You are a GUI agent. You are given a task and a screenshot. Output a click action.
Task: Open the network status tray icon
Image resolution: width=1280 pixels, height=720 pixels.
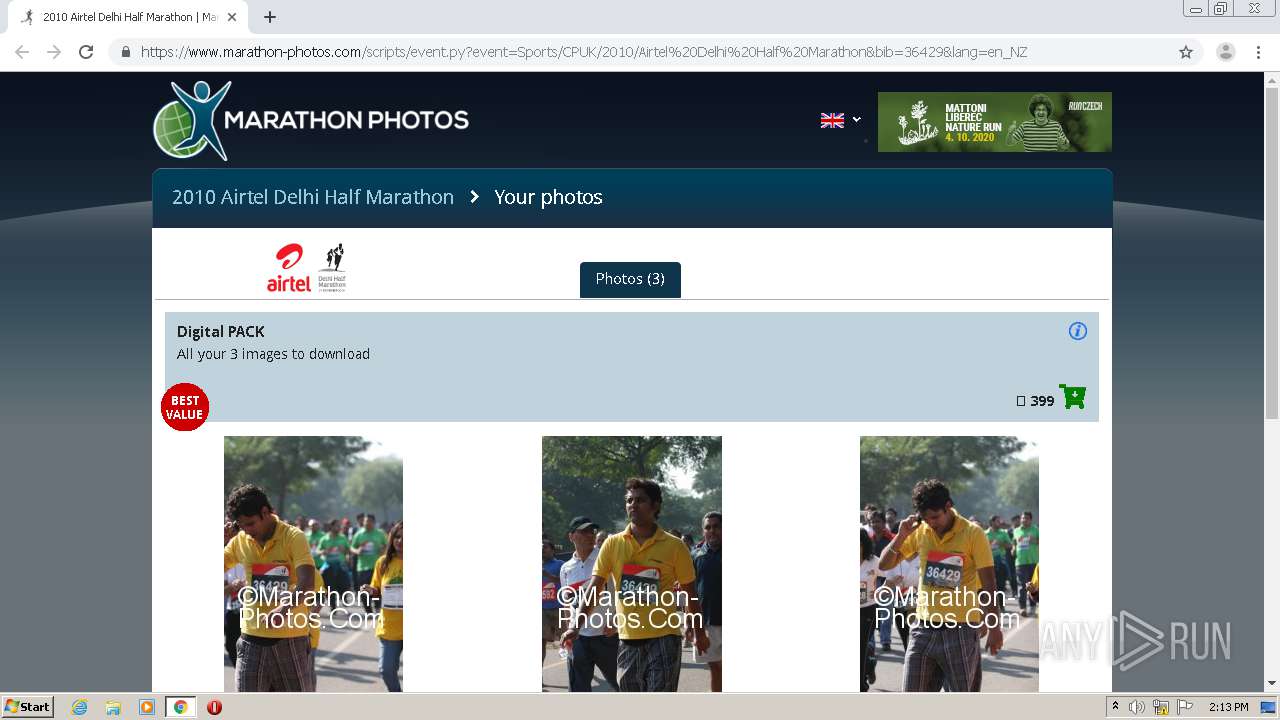pyautogui.click(x=1161, y=707)
